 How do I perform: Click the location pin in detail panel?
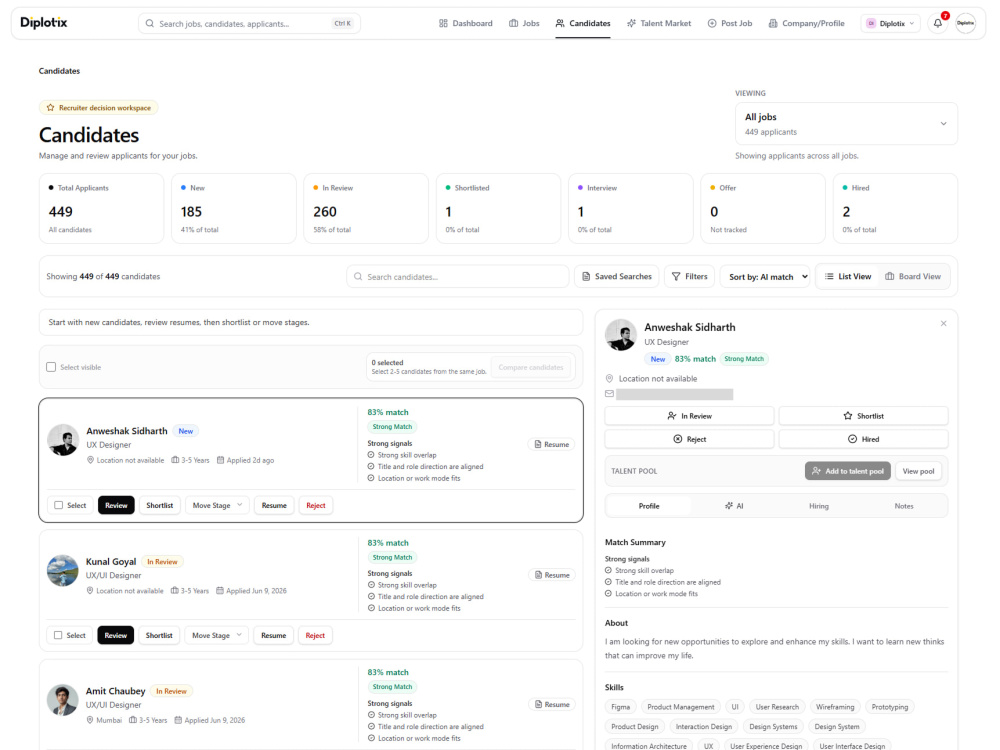(609, 378)
